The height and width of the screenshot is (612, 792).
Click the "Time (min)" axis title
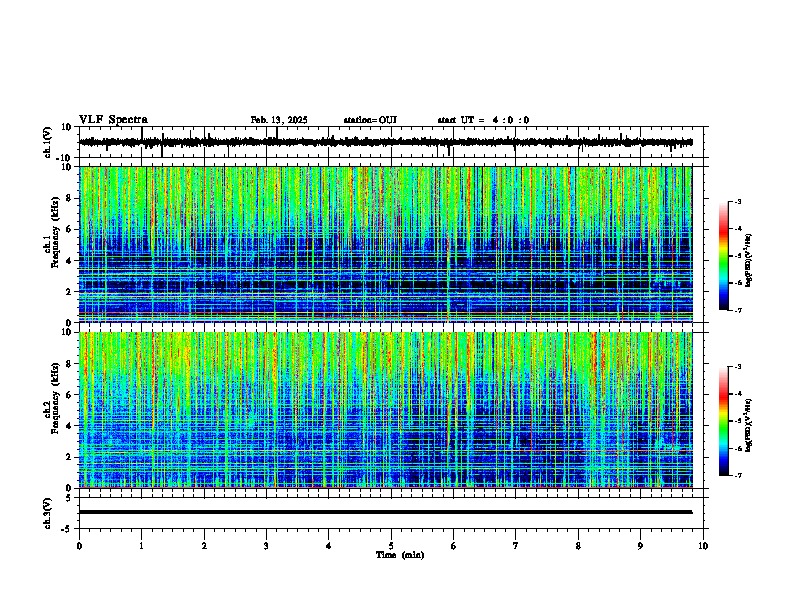click(x=400, y=555)
